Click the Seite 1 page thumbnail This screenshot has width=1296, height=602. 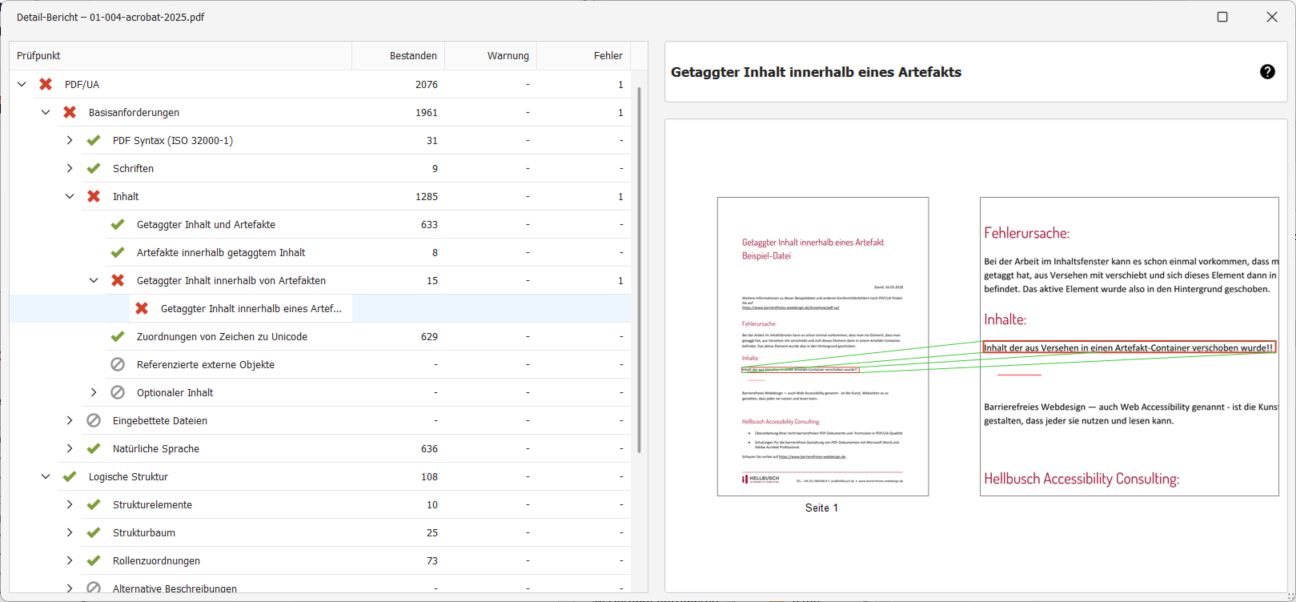point(822,346)
